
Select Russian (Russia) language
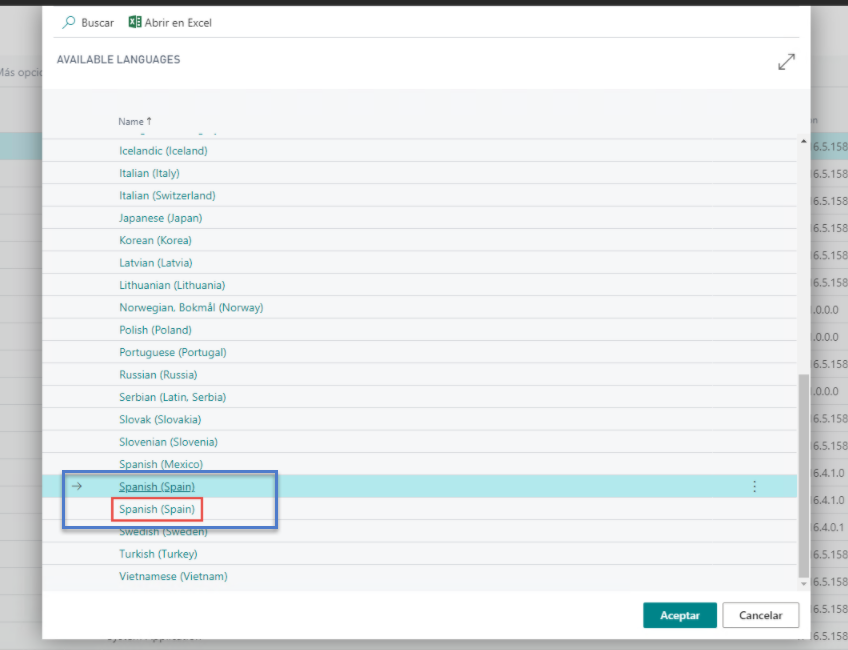[158, 375]
